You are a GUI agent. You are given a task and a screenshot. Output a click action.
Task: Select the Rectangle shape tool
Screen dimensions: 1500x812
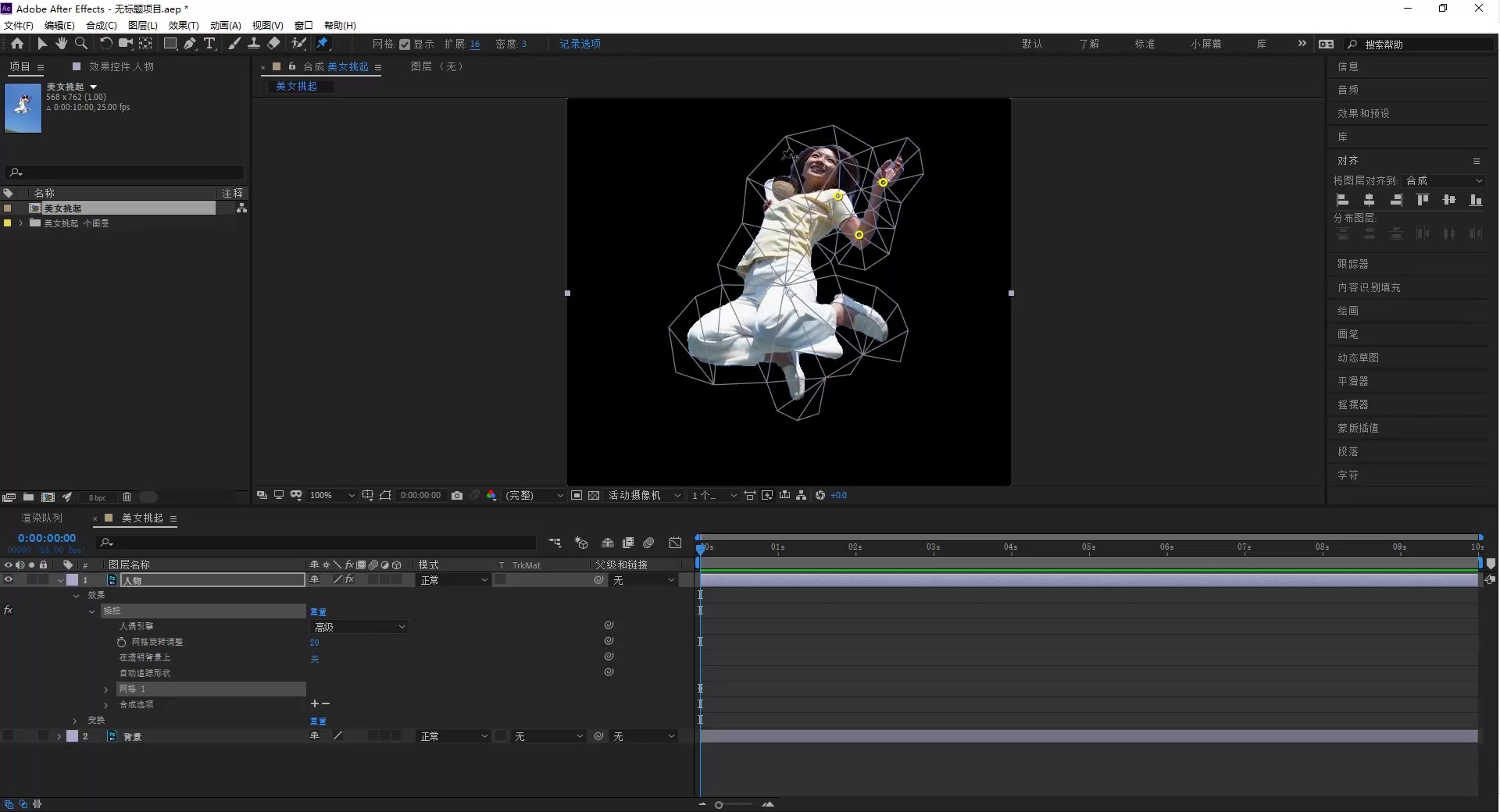pos(170,44)
